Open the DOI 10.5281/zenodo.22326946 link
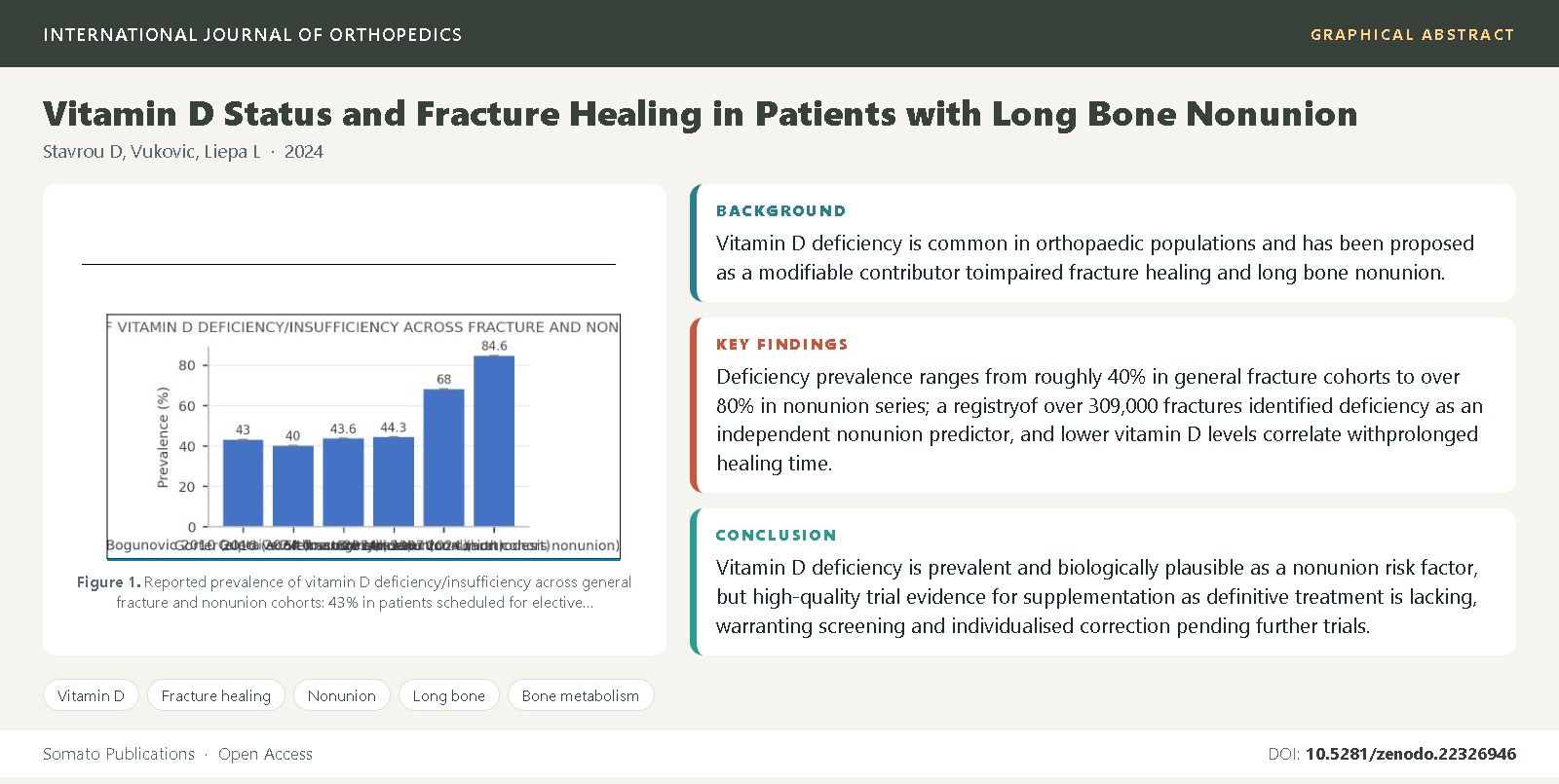 pos(1411,754)
